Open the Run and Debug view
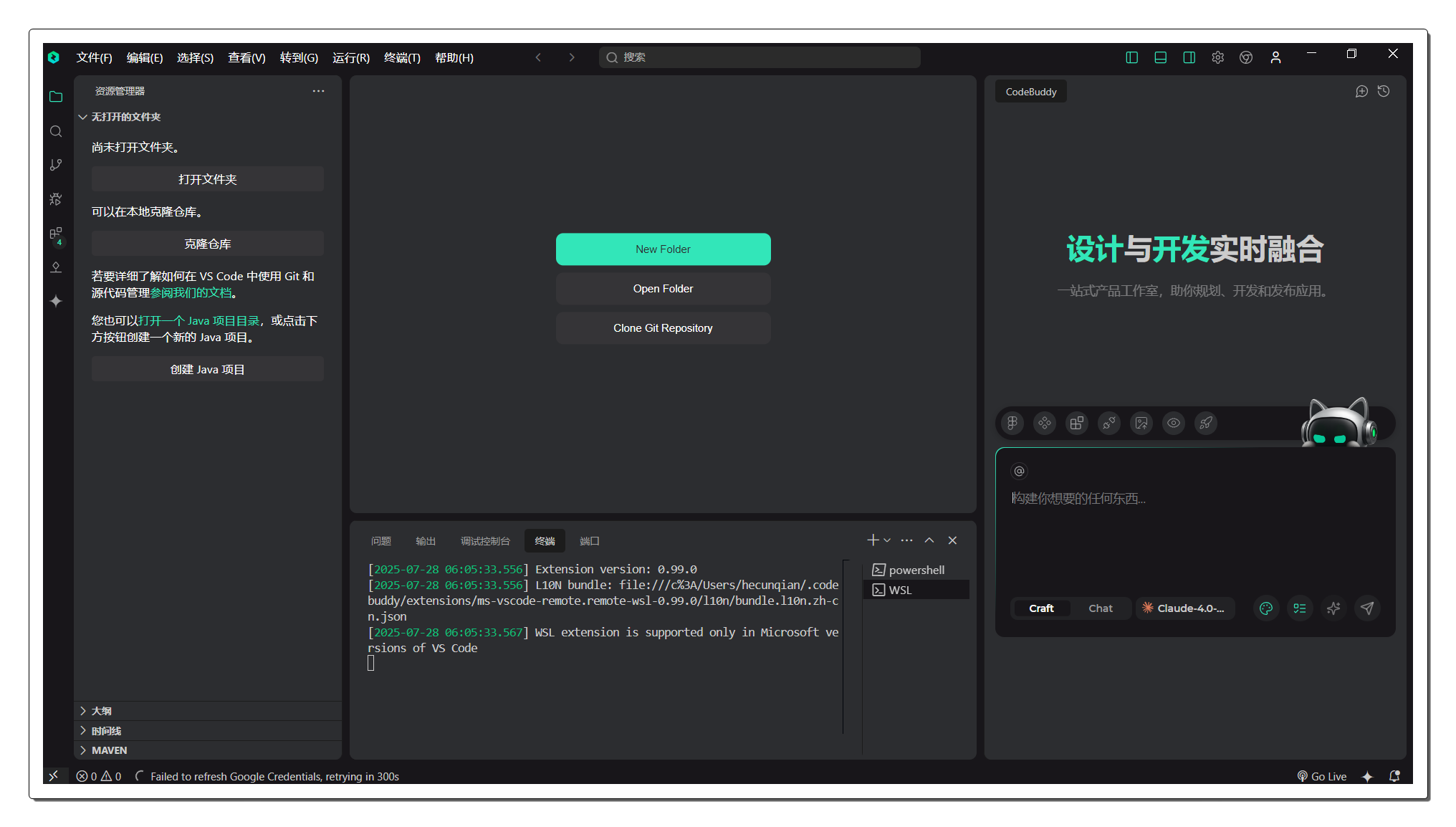This screenshot has width=1456, height=827. click(x=56, y=199)
